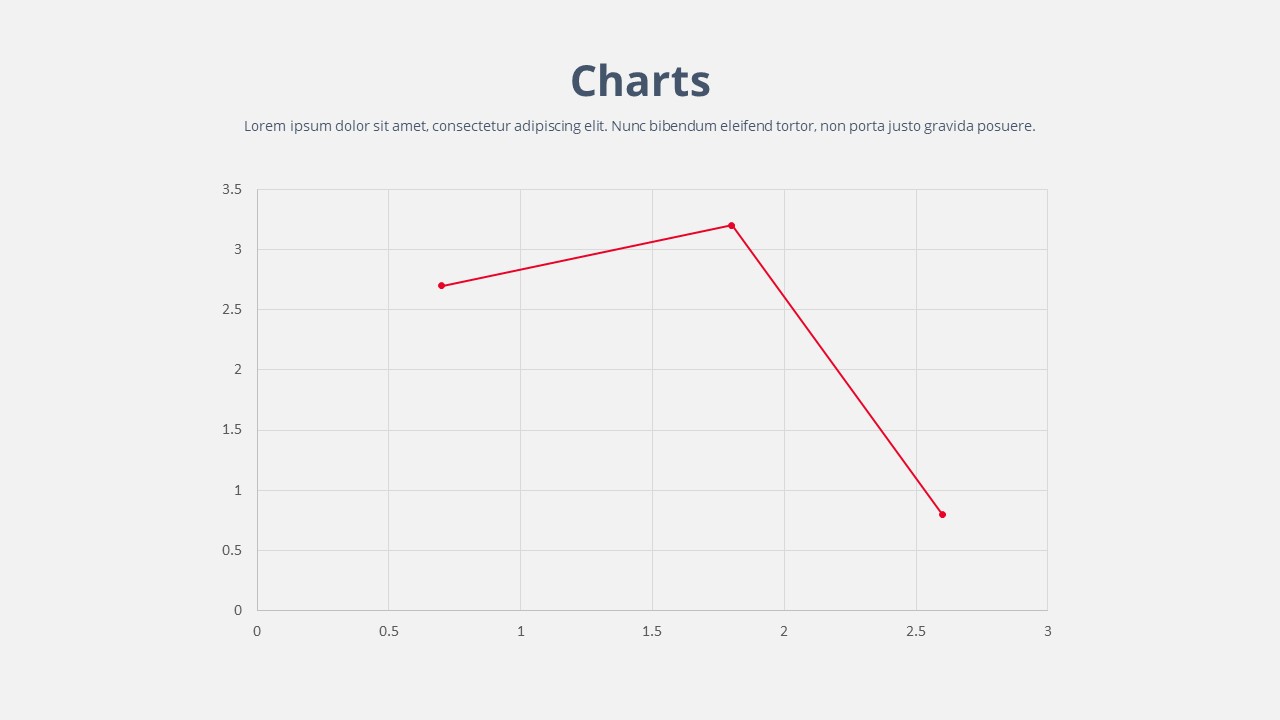
Task: Select the Lorem ipsum subtitle text
Action: click(639, 126)
